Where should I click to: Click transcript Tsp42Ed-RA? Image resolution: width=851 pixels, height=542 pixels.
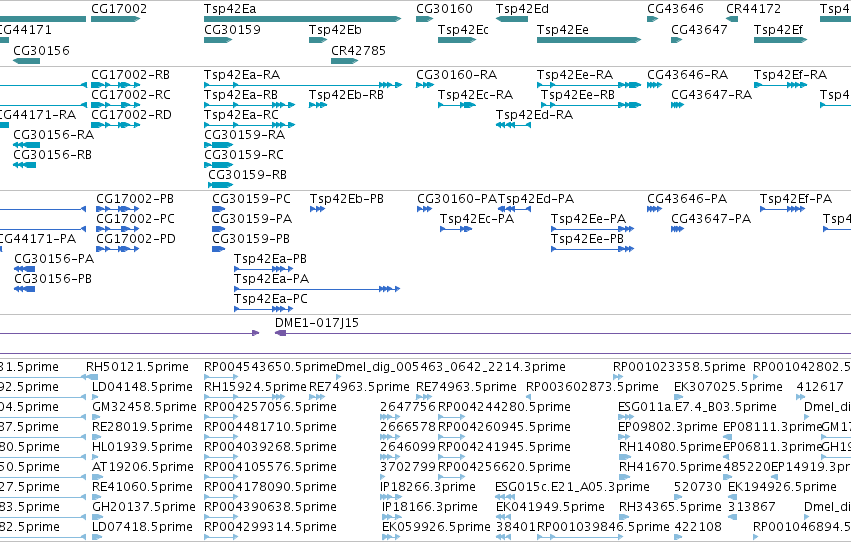click(534, 115)
